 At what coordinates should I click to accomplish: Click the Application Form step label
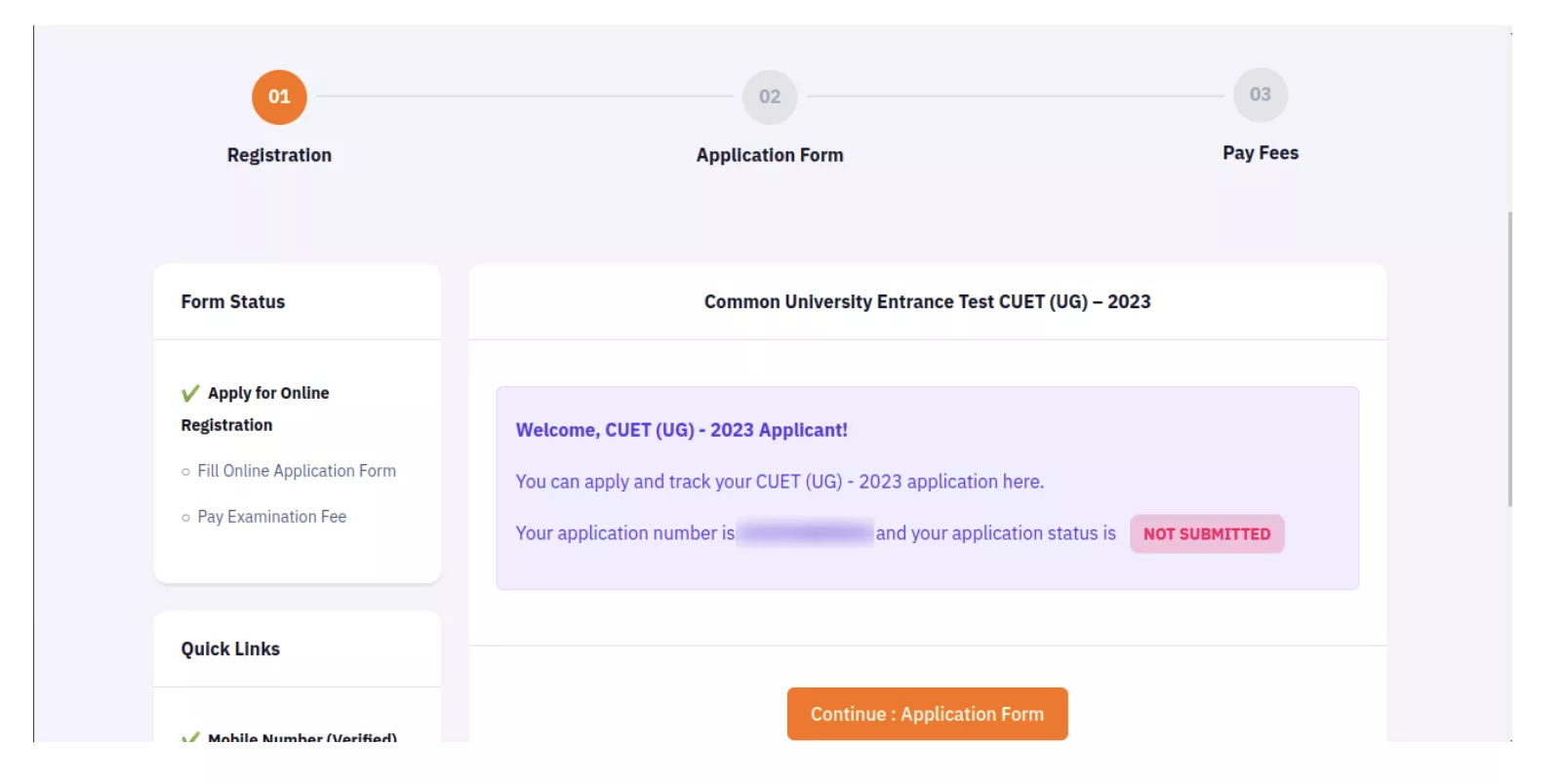coord(770,155)
